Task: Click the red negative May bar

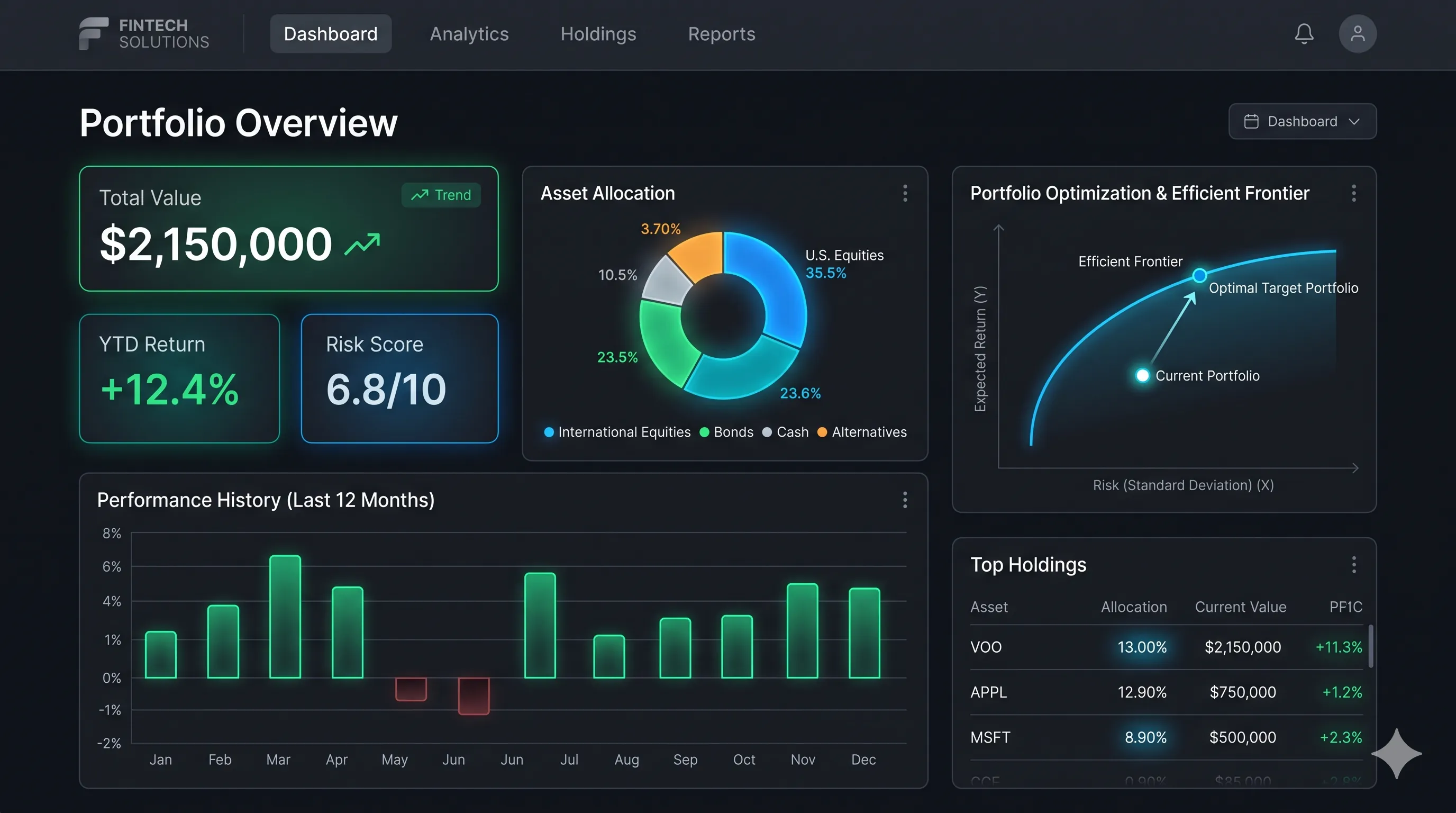Action: click(x=411, y=689)
